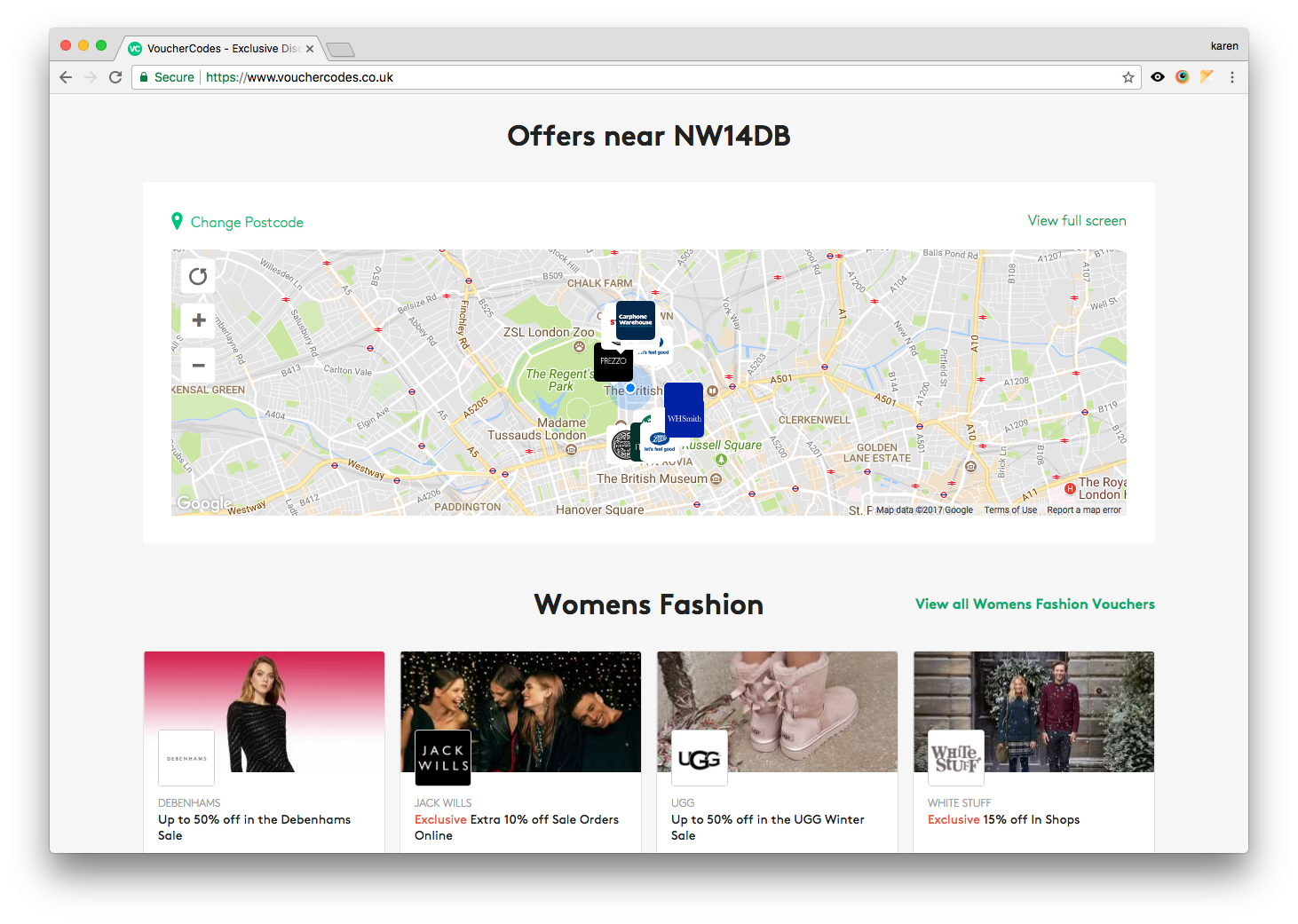Open the eye extension icon
Viewport: 1298px width, 924px height.
click(1158, 77)
